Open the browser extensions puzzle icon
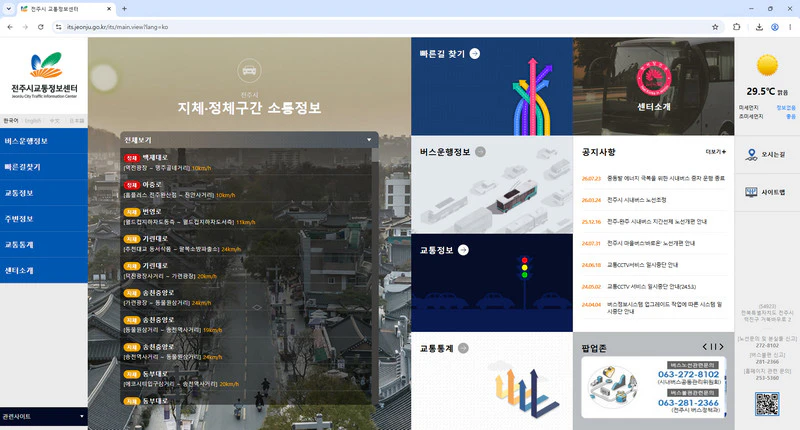Viewport: 800px width, 430px height. pyautogui.click(x=736, y=27)
